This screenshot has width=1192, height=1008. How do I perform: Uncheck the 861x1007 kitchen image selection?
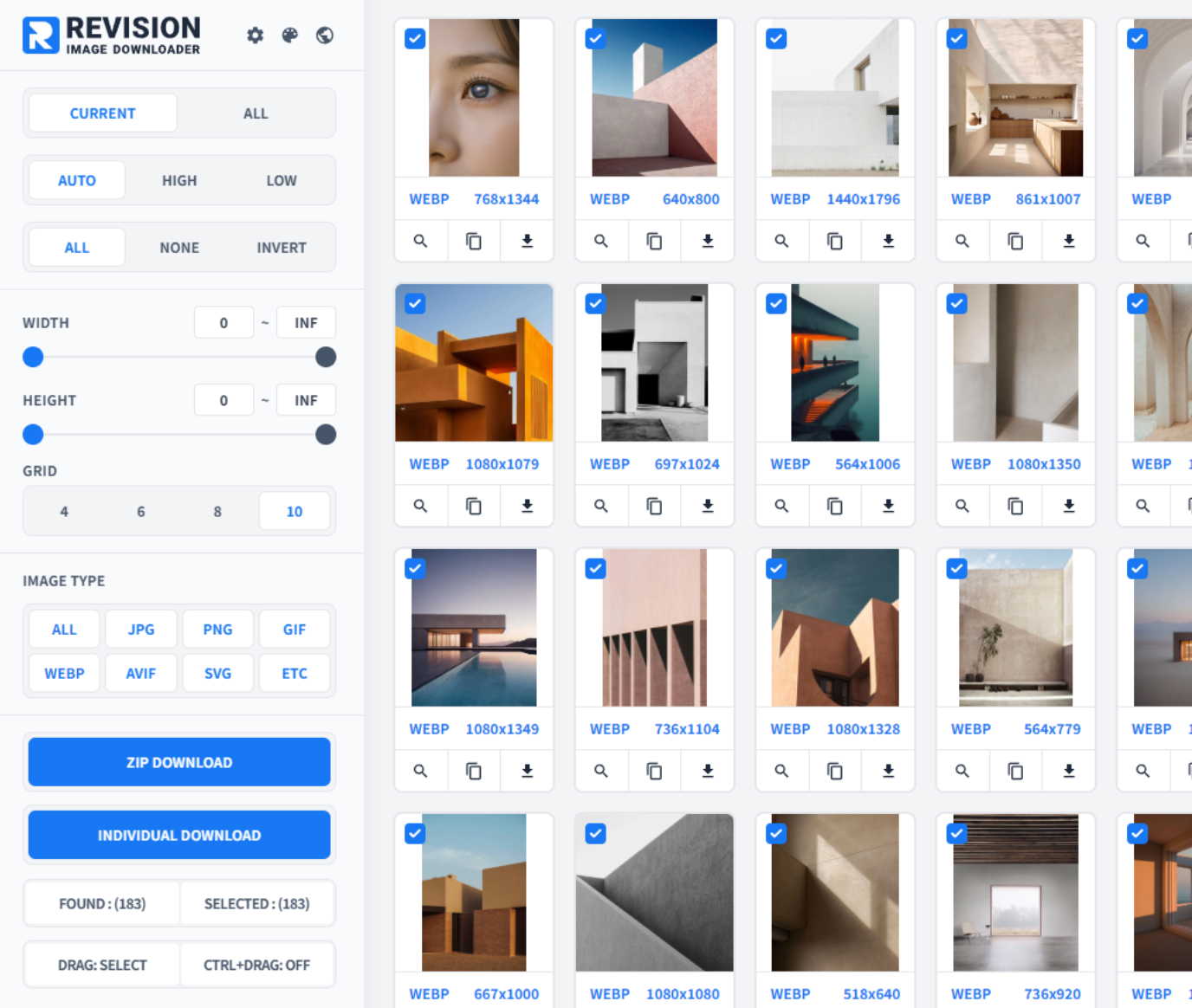pos(956,38)
